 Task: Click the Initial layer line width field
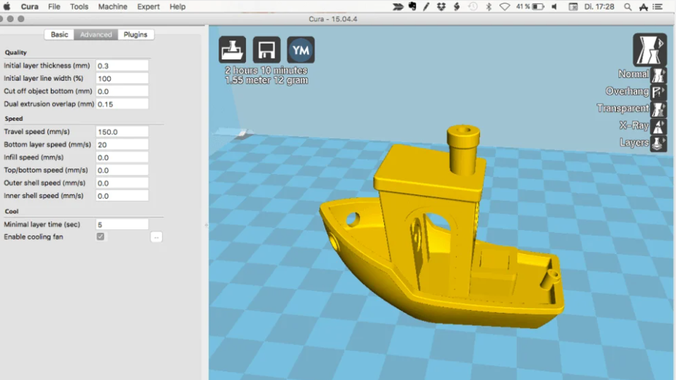[122, 79]
